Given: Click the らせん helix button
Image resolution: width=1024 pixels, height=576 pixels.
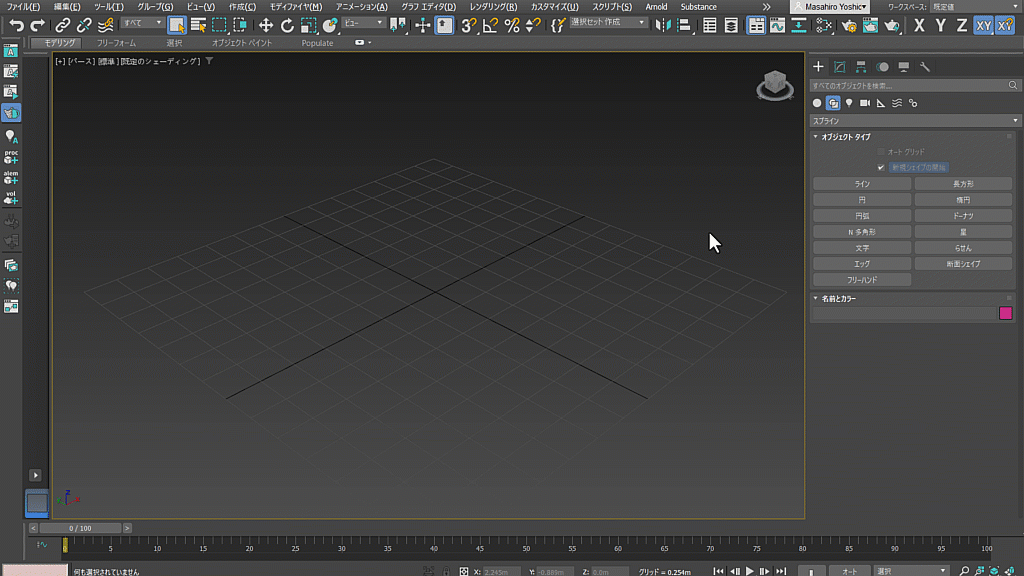Looking at the screenshot, I should click(x=963, y=248).
